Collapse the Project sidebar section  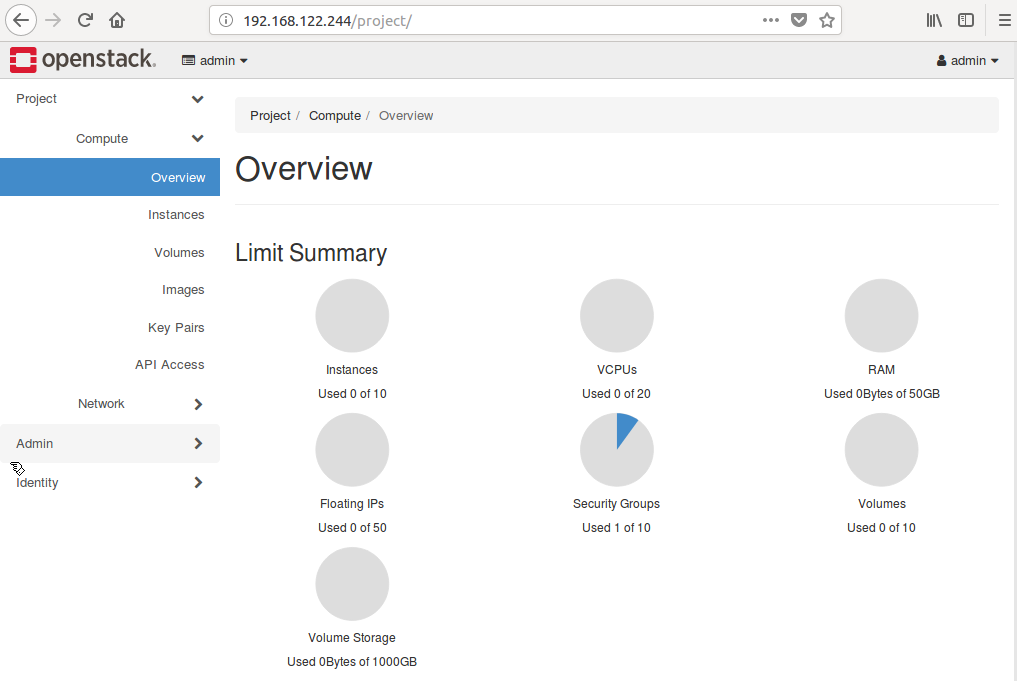[x=110, y=99]
